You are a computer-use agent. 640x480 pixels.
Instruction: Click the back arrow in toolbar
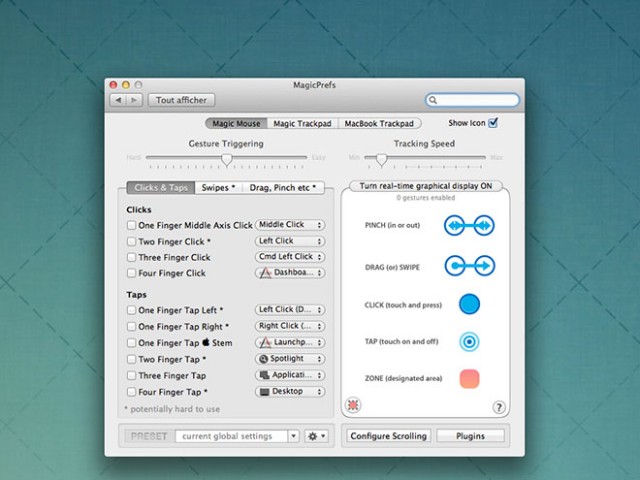pyautogui.click(x=118, y=100)
